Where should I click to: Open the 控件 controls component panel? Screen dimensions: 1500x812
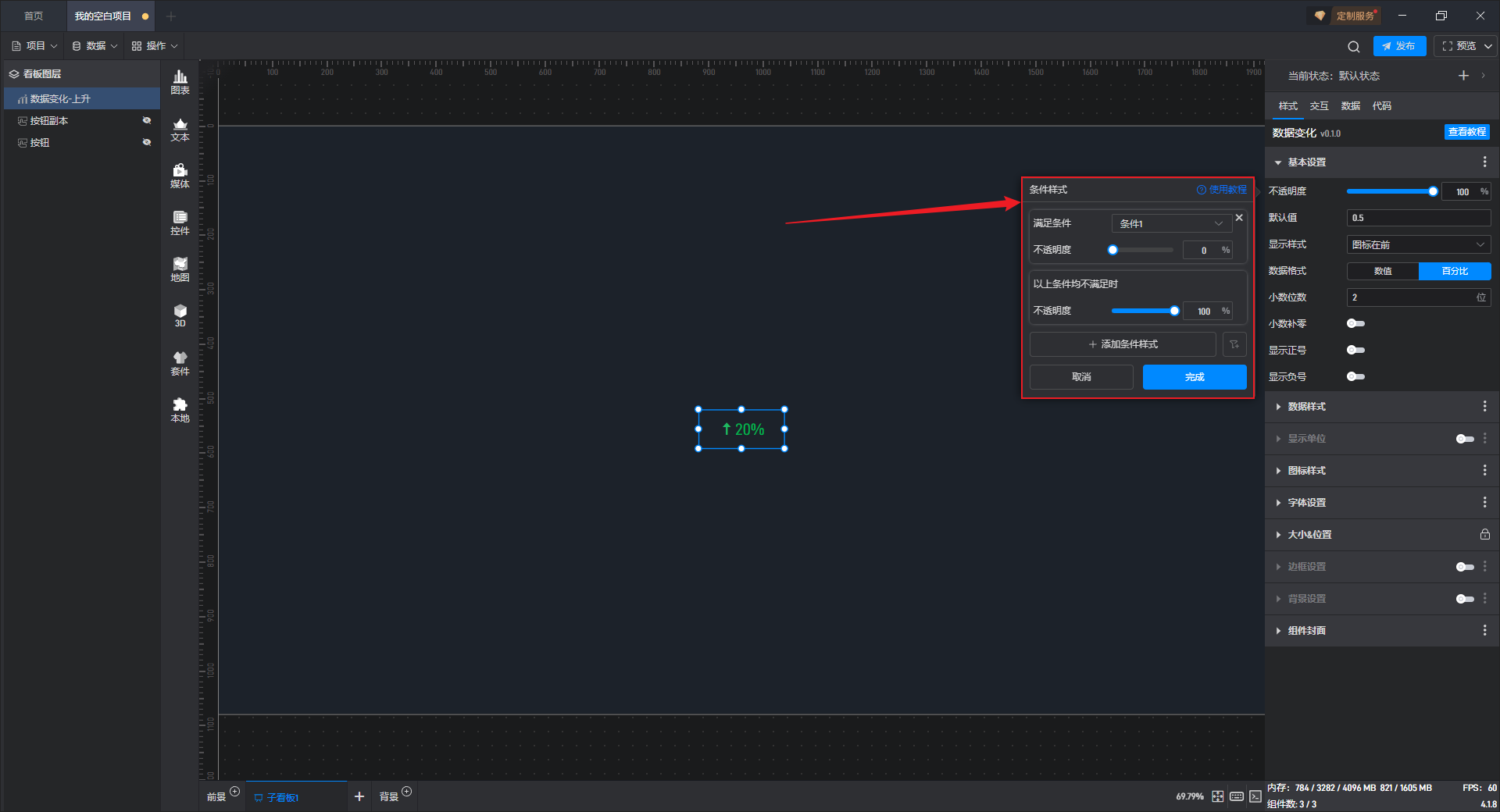[180, 223]
